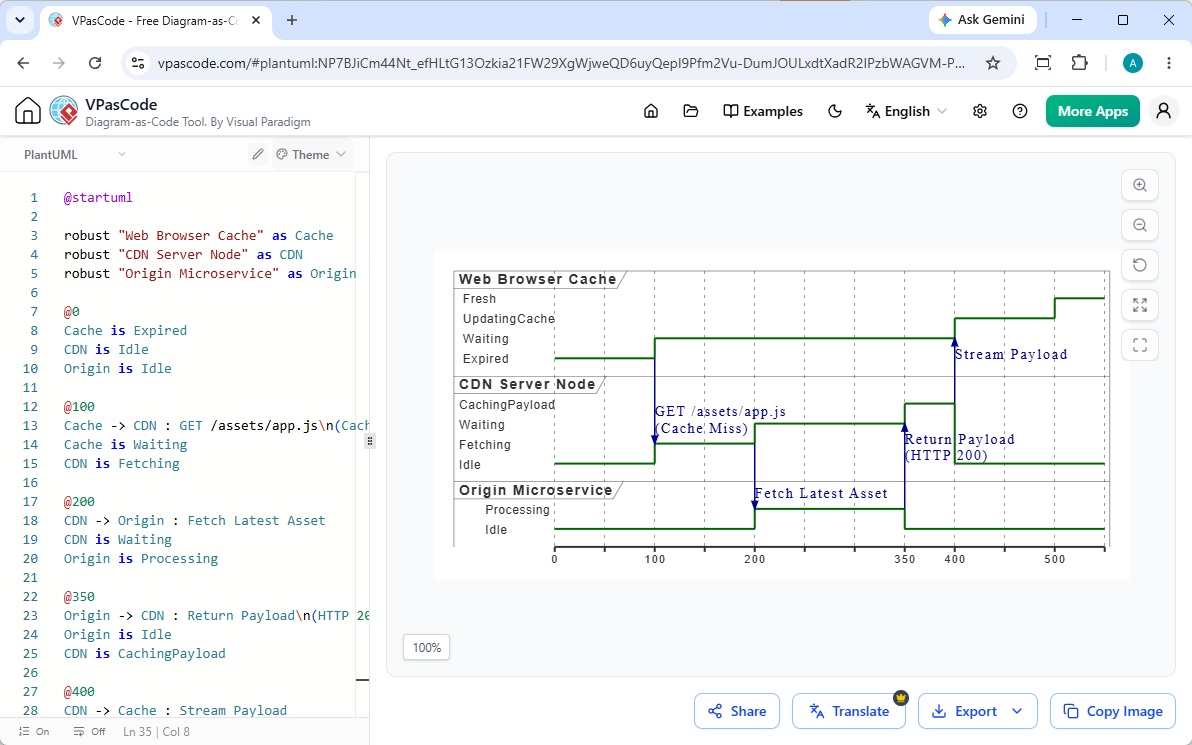Click 'Web Browser Cache' diagram header
The width and height of the screenshot is (1192, 745).
pyautogui.click(x=537, y=279)
